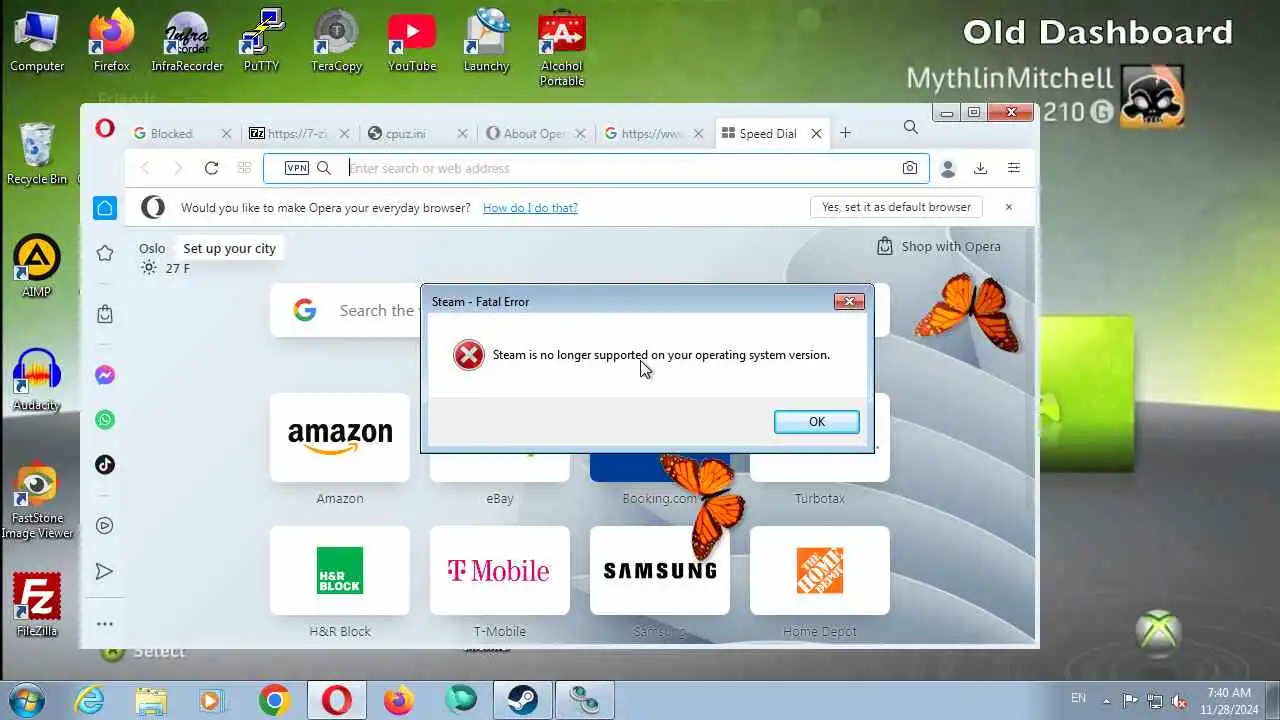Open bookmarks star in Opera sidebar
The image size is (1280, 720).
click(105, 253)
